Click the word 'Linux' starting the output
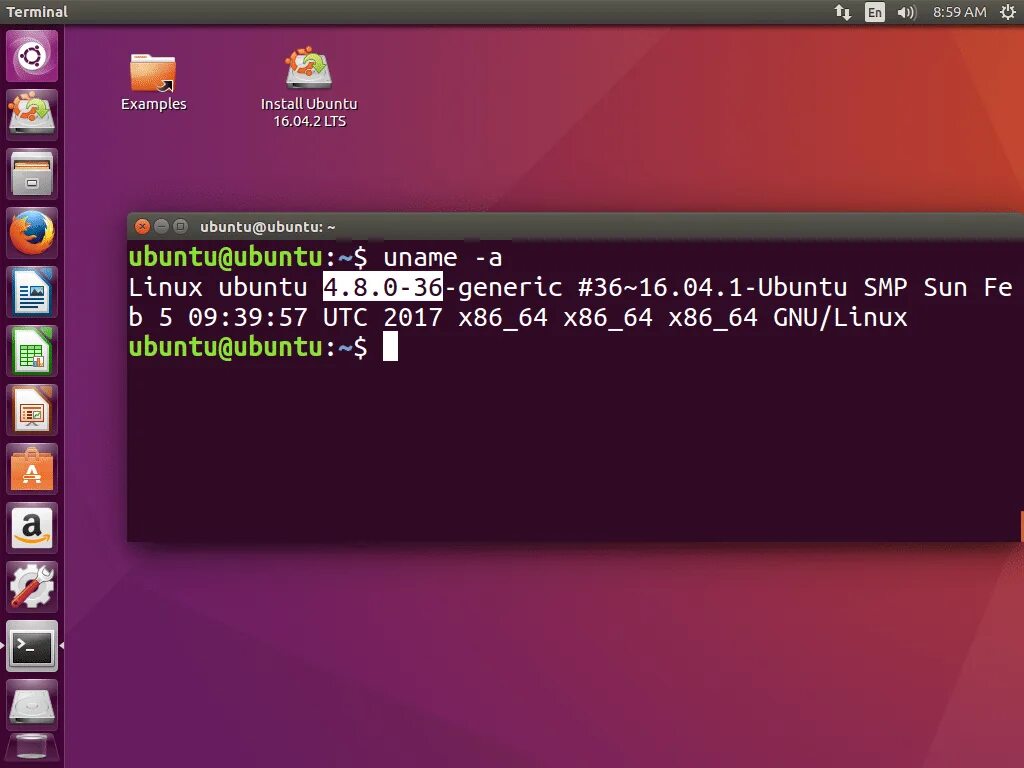 pyautogui.click(x=165, y=287)
